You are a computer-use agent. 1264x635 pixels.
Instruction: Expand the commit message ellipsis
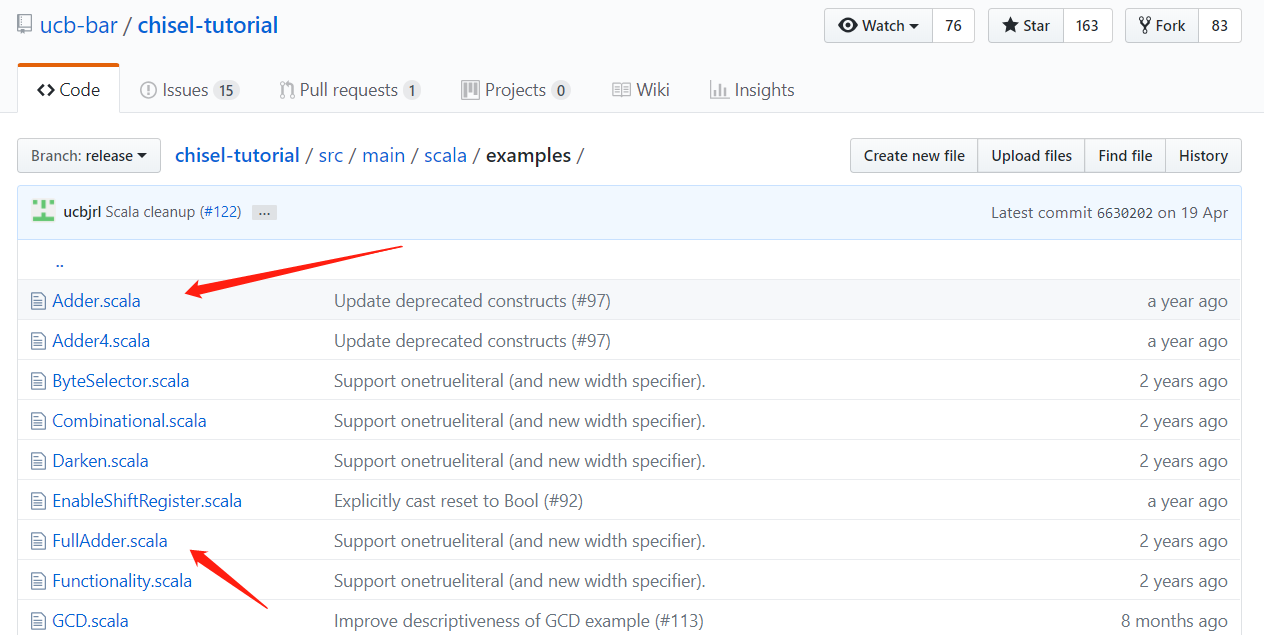pyautogui.click(x=264, y=212)
